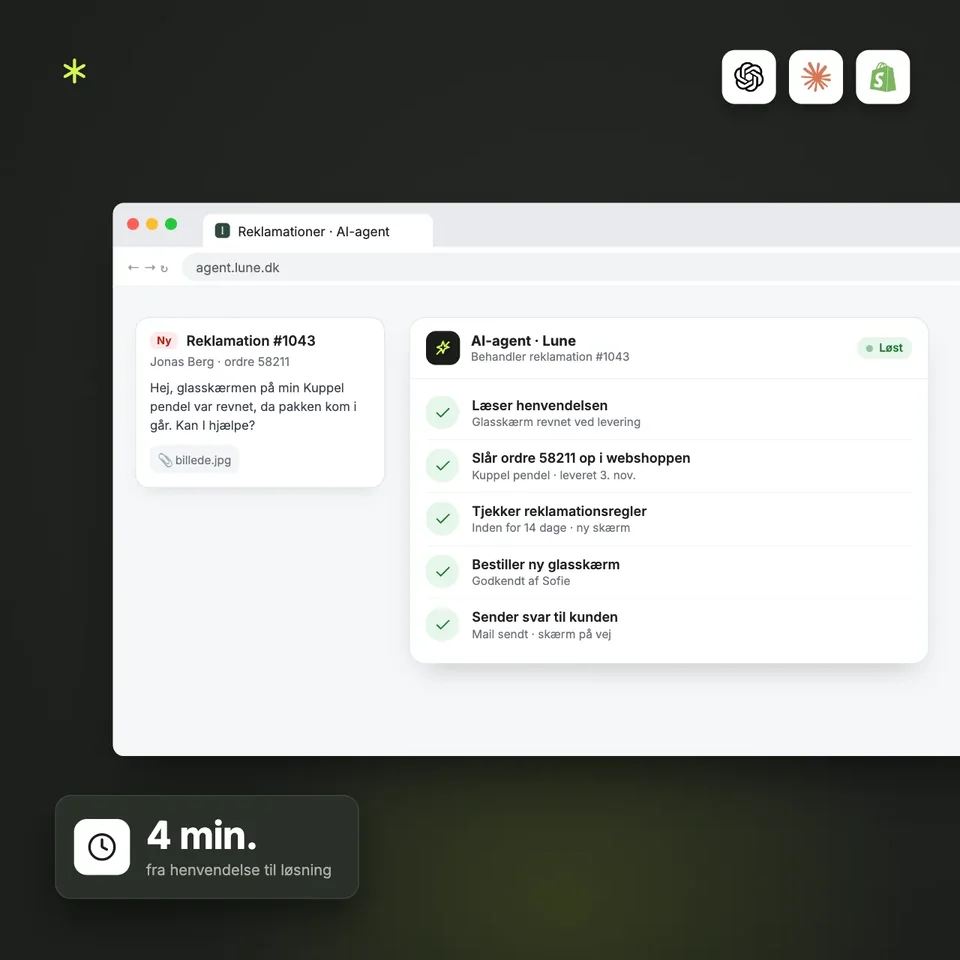The height and width of the screenshot is (960, 960).
Task: Click the caption fra henvendelse til løsning
Action: click(x=238, y=870)
